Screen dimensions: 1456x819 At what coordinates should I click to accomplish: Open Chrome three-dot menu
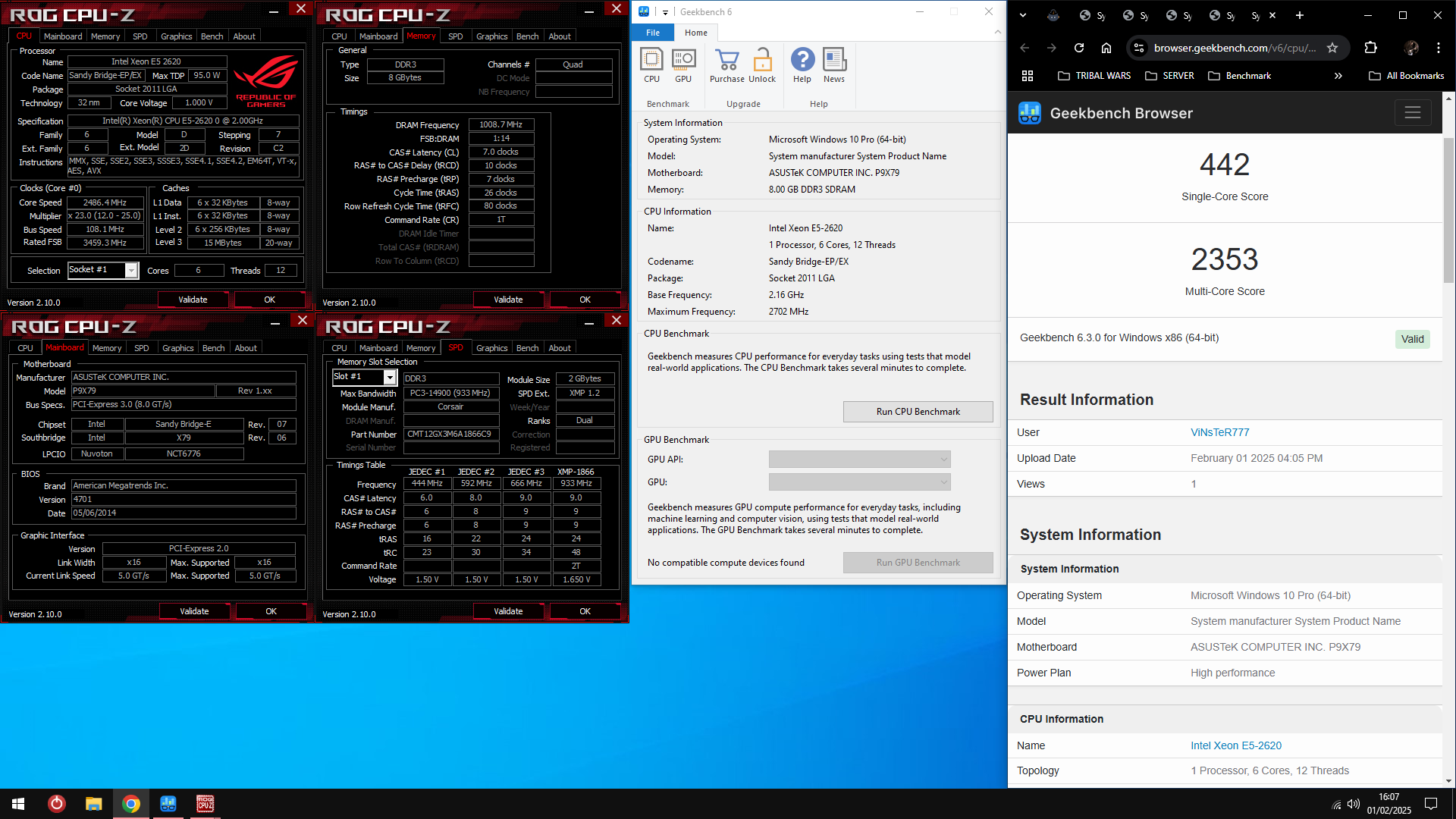[1439, 48]
